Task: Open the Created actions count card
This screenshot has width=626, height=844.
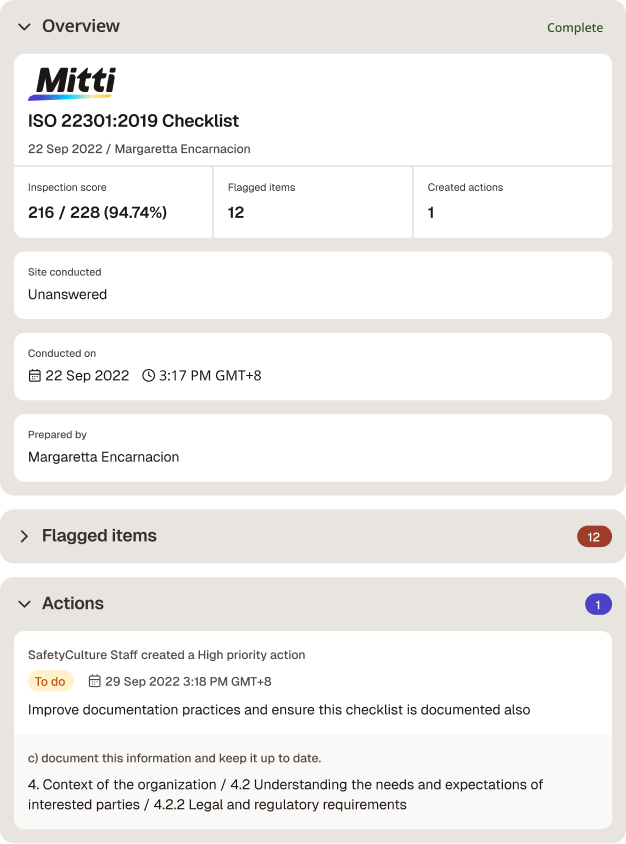Action: pyautogui.click(x=513, y=202)
